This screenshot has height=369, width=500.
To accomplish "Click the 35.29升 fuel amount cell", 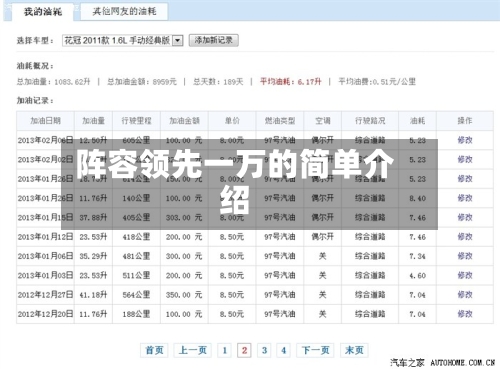I will (x=93, y=256).
